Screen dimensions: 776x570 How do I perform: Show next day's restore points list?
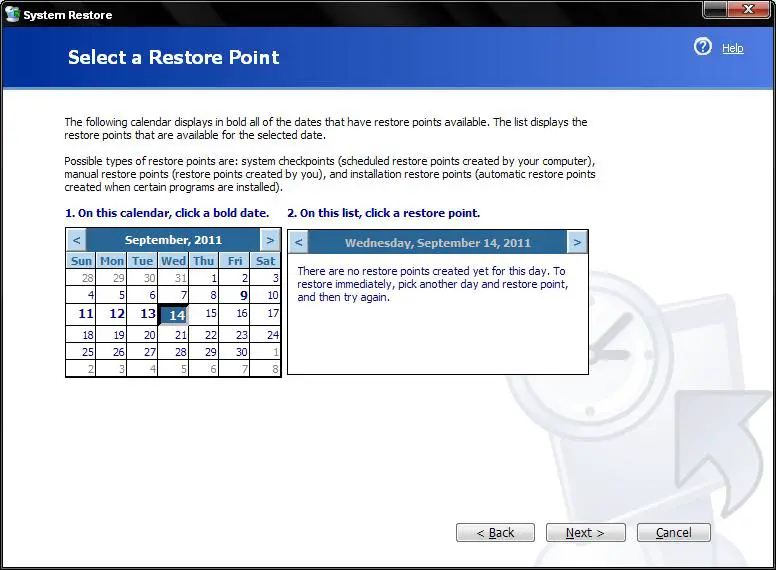tap(577, 242)
